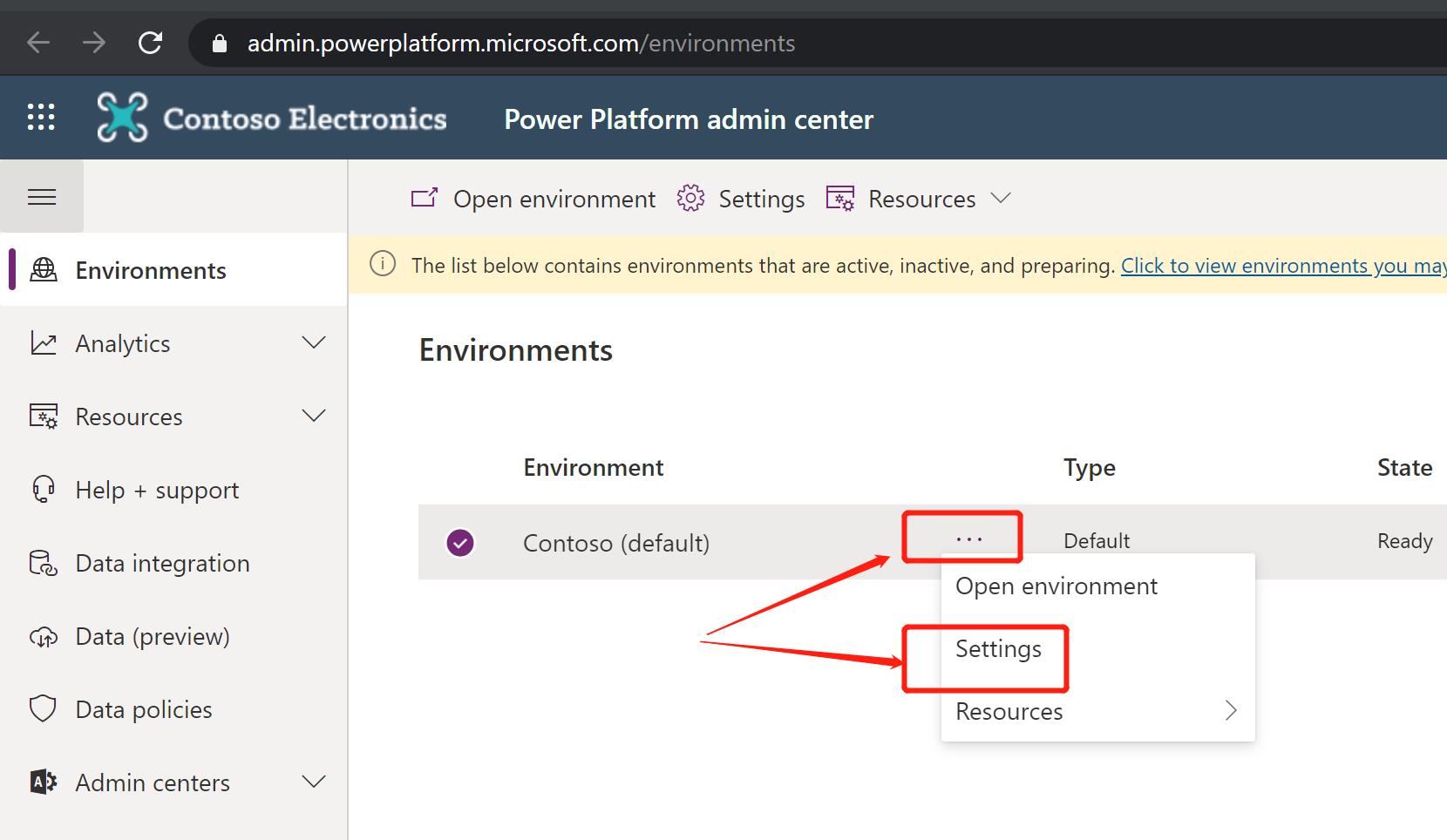Open the app launcher waffle menu
Screen dimensions: 1447x840
pos(41,117)
